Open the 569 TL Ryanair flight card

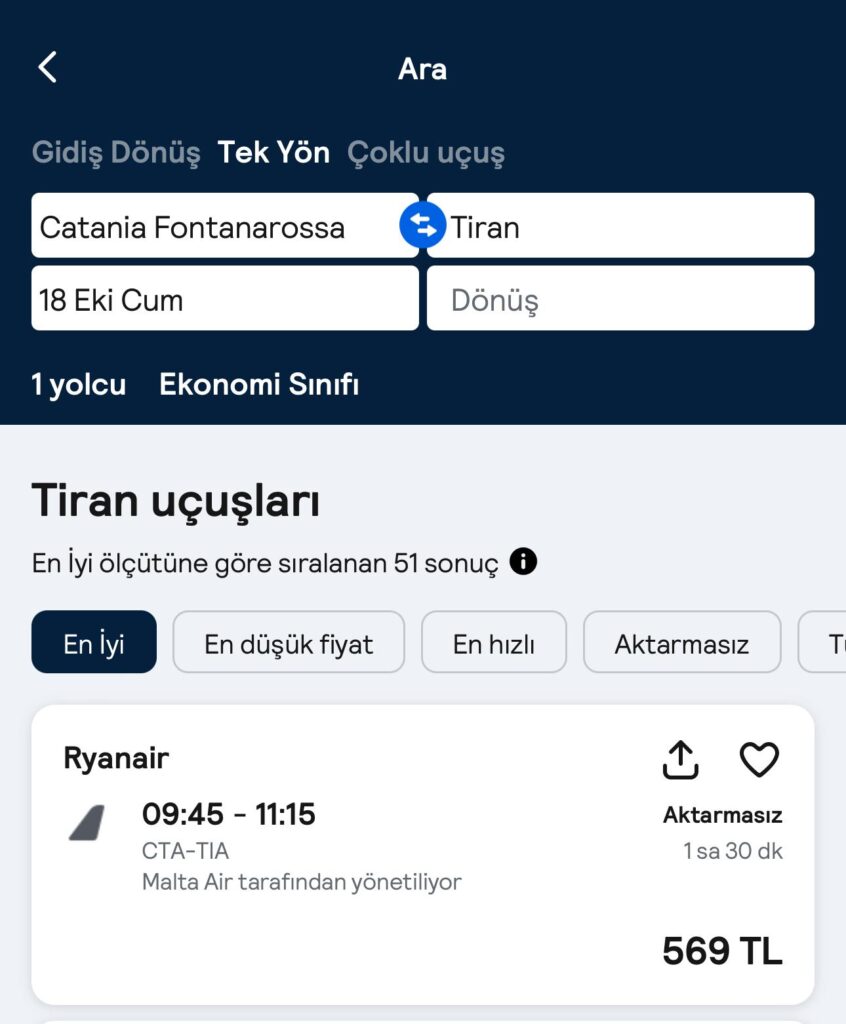coord(423,854)
